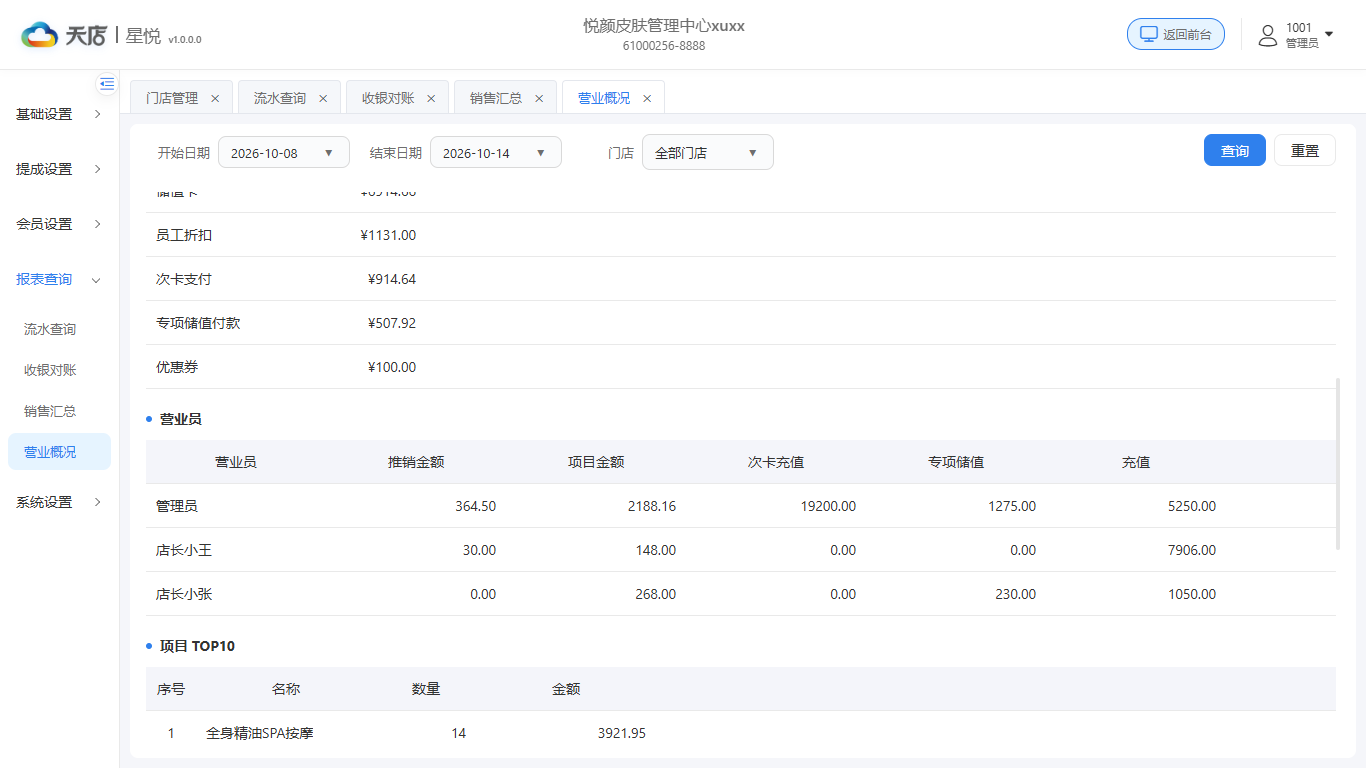The height and width of the screenshot is (768, 1366).
Task: Click the 推销金额 column header
Action: point(416,462)
